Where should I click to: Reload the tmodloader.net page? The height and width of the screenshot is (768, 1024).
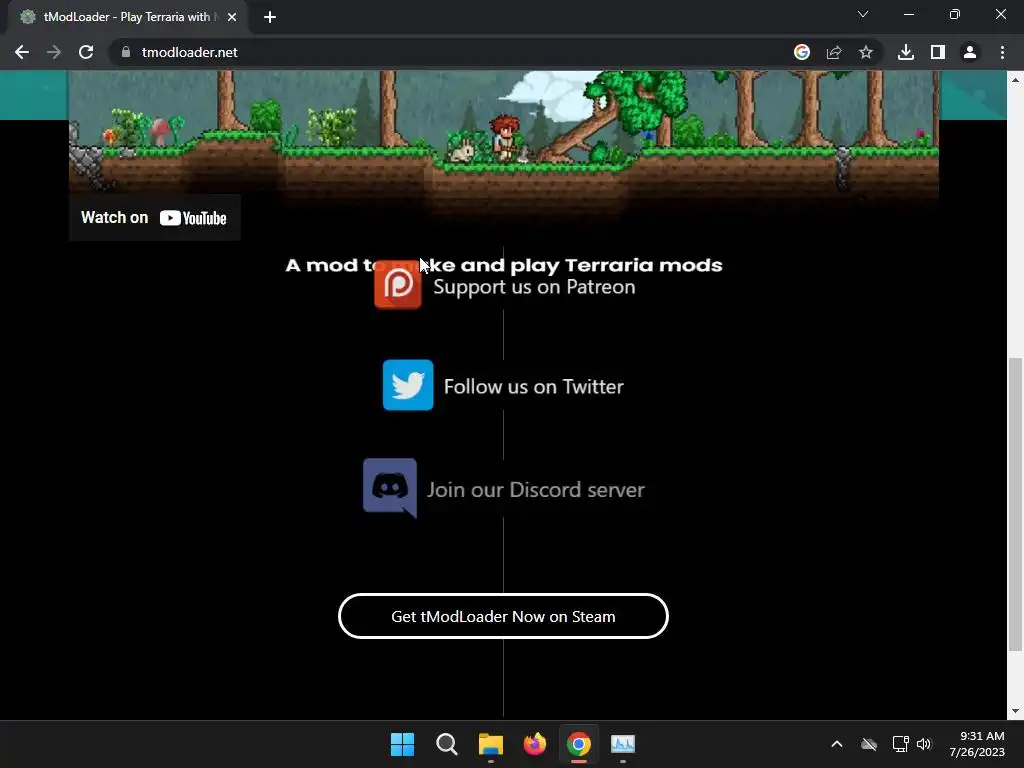(x=86, y=52)
